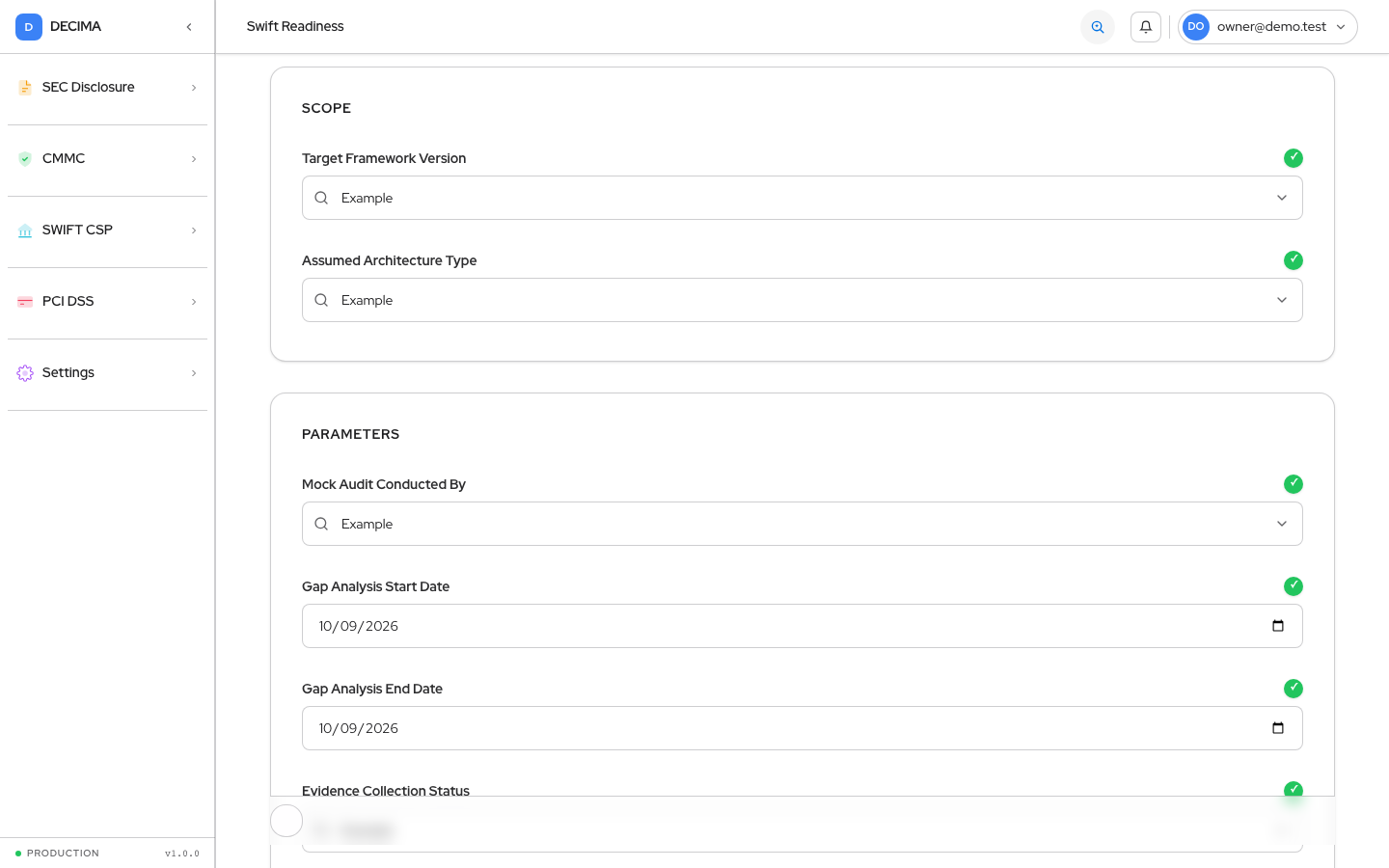Click the PCI DSS card icon
This screenshot has height=868, width=1389.
[x=25, y=302]
